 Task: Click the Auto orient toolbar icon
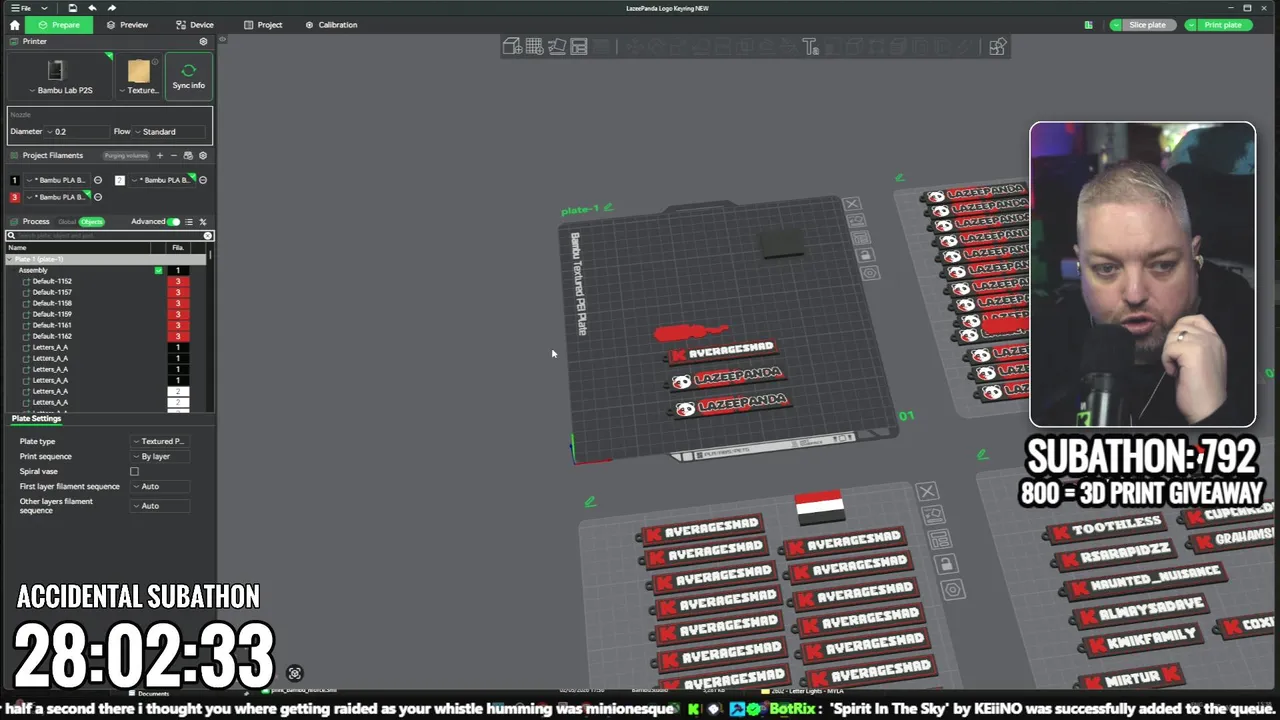[x=557, y=46]
